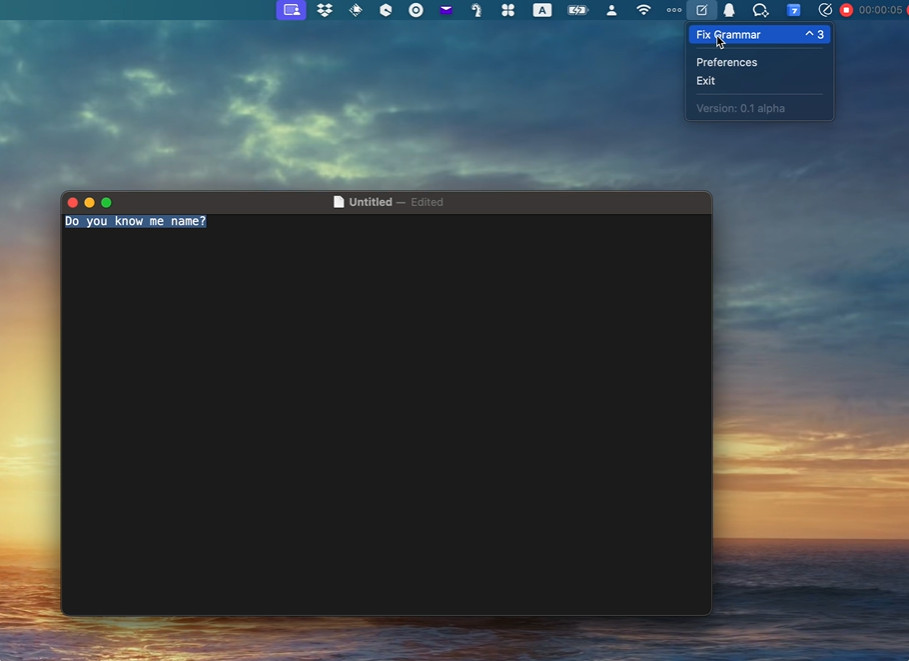The width and height of the screenshot is (909, 661).
Task: Click the hexagon-shaped menu bar icon
Action: tap(386, 10)
